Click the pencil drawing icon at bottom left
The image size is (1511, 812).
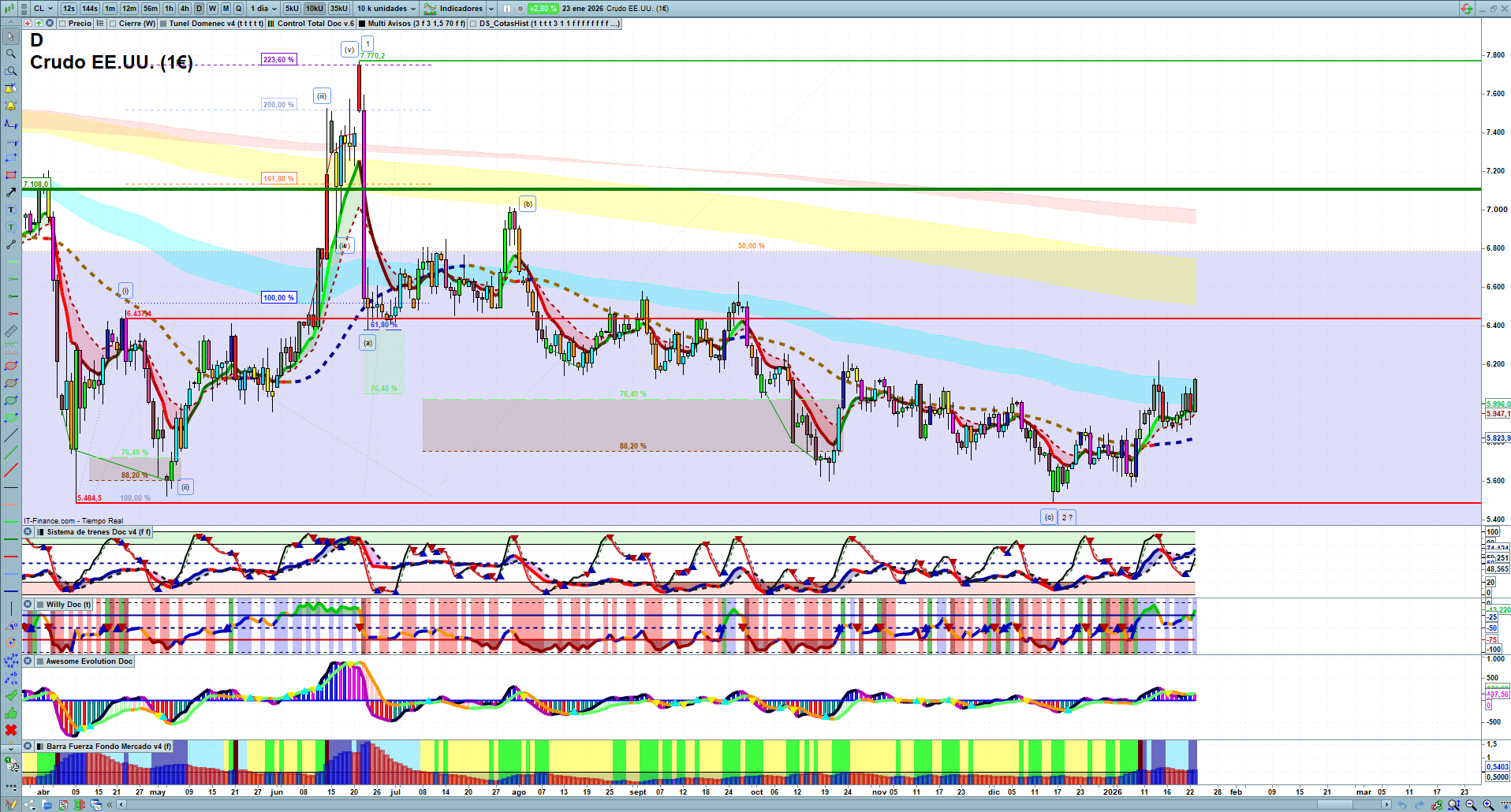(x=11, y=805)
